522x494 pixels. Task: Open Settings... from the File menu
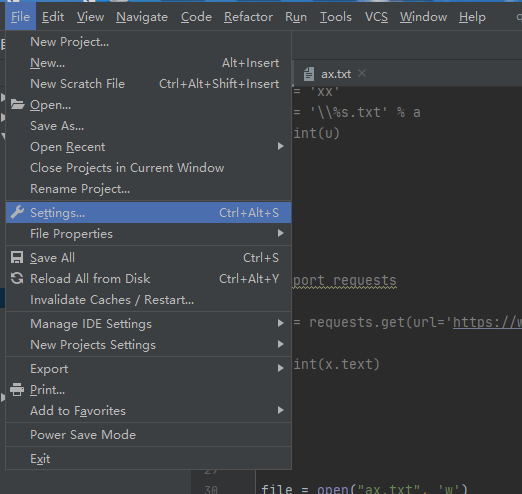click(148, 212)
